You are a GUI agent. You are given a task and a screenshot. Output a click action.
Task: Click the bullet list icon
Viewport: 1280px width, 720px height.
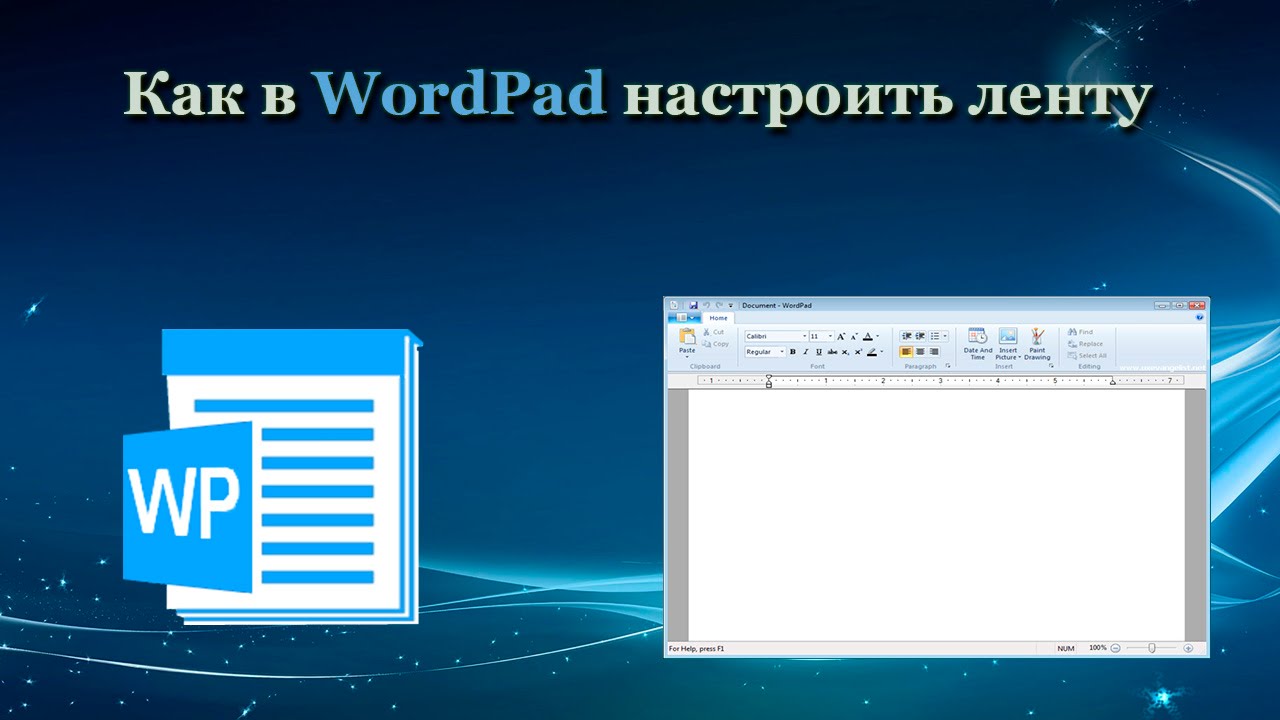935,336
